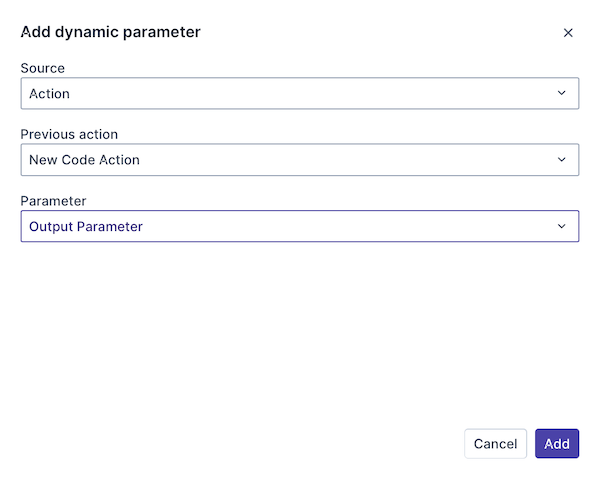The height and width of the screenshot is (478, 600).
Task: Click the Previous action chevron arrow
Action: (561, 160)
